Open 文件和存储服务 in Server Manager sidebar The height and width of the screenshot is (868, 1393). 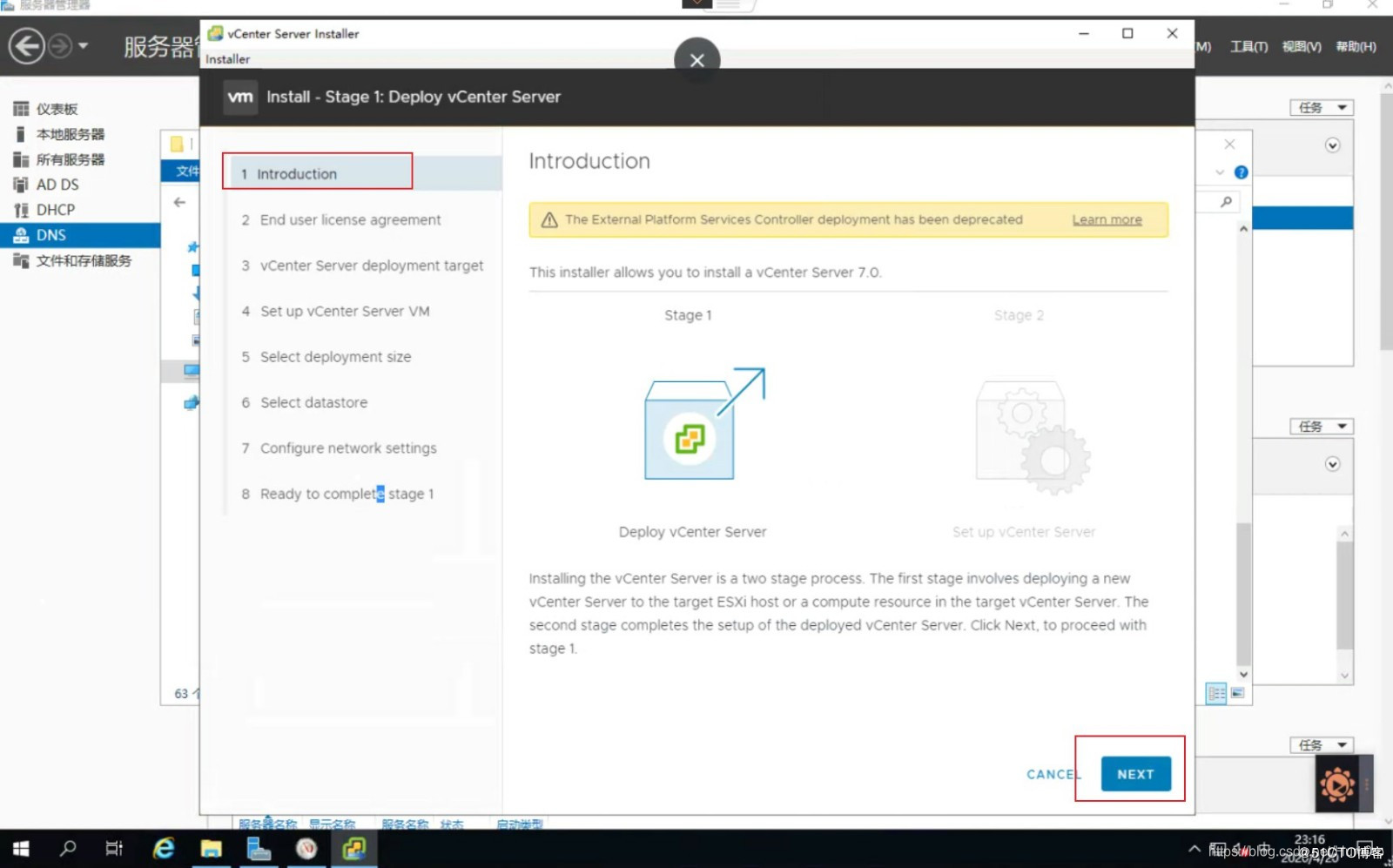point(83,260)
